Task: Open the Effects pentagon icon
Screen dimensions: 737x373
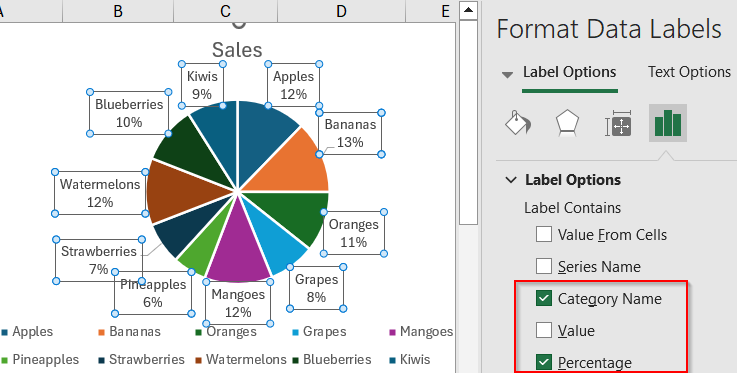Action: pyautogui.click(x=567, y=123)
